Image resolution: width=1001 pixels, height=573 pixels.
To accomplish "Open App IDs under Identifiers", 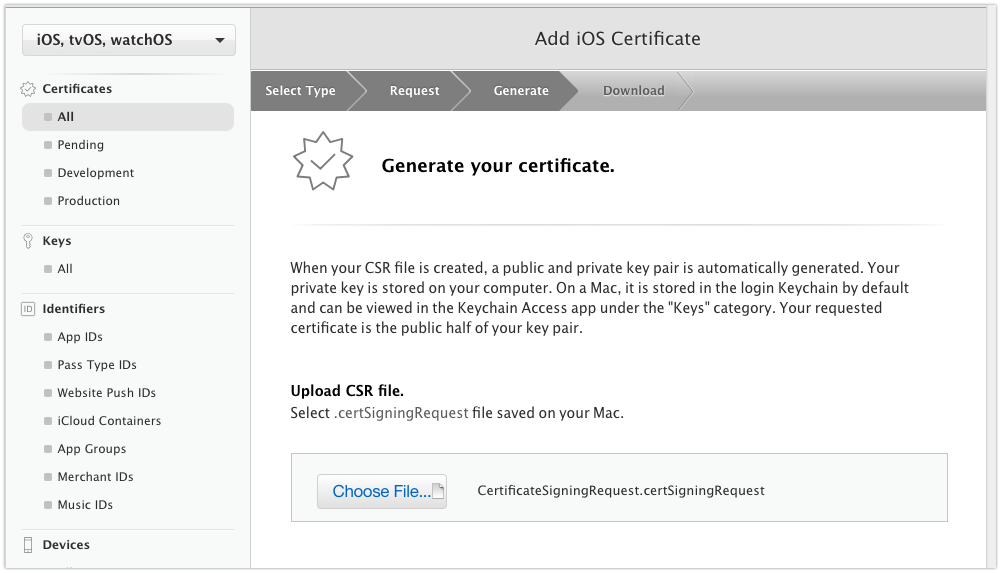I will pos(80,337).
